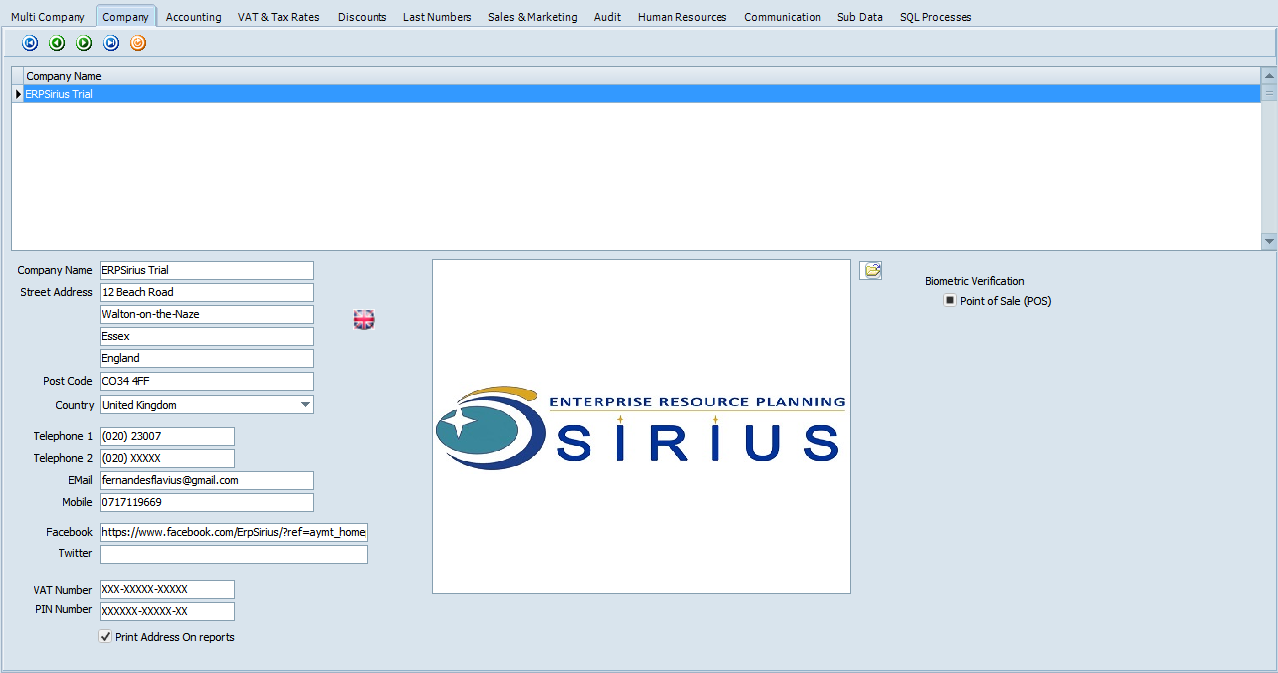Screen dimensions: 1278x673
Task: Click the PIN Number field
Action: pyautogui.click(x=167, y=611)
